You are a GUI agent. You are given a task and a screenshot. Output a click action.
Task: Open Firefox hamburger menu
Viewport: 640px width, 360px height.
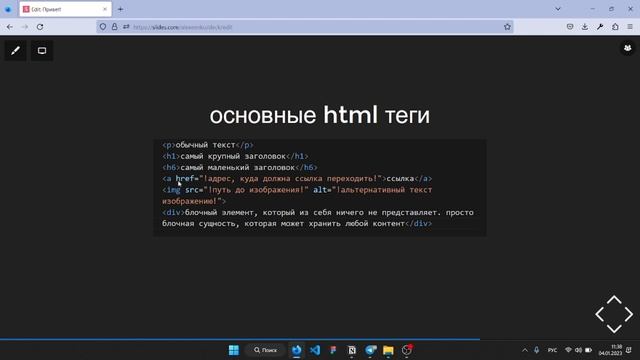click(x=630, y=27)
